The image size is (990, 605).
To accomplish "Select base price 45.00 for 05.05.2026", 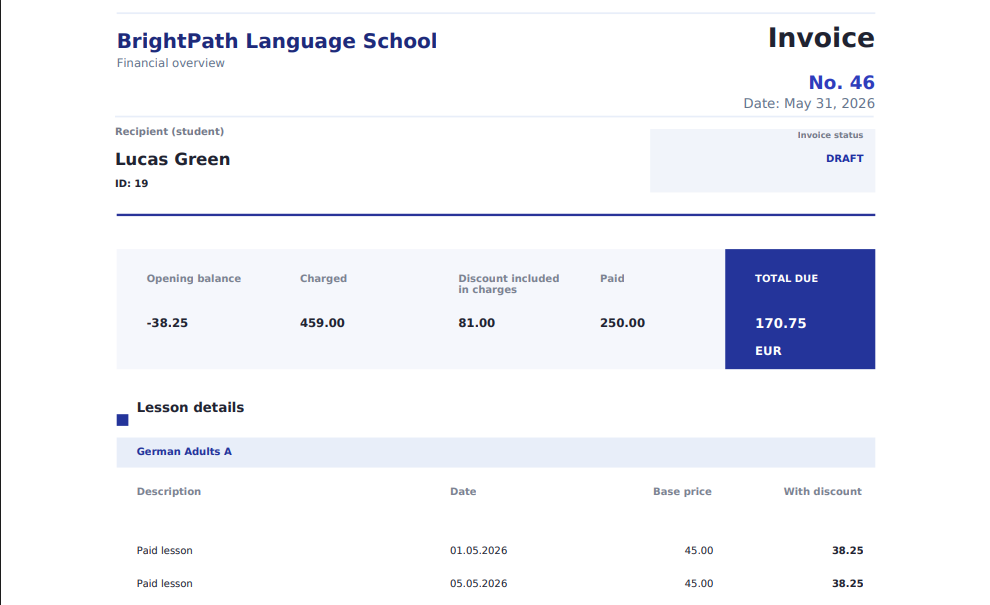I will [698, 584].
